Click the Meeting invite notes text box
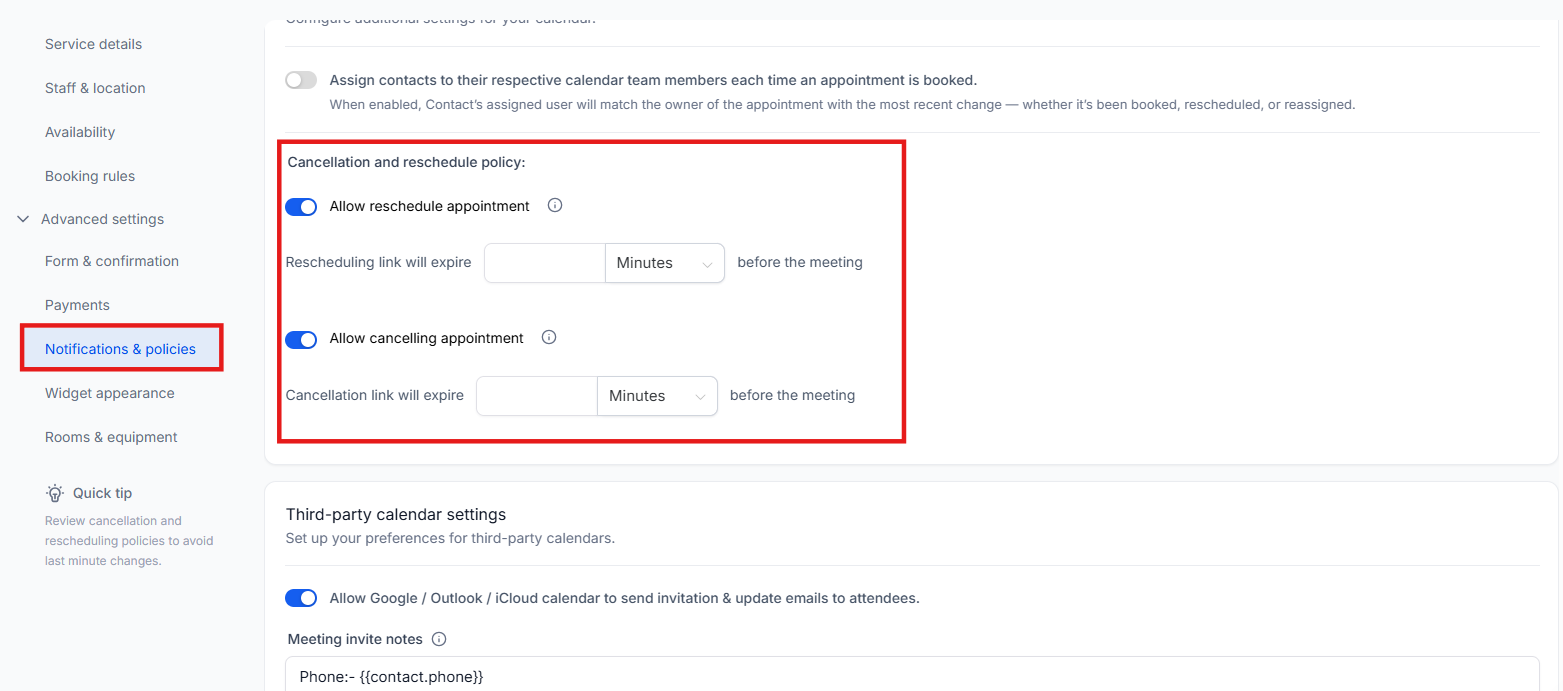Screen dimensions: 1563x691 910,675
